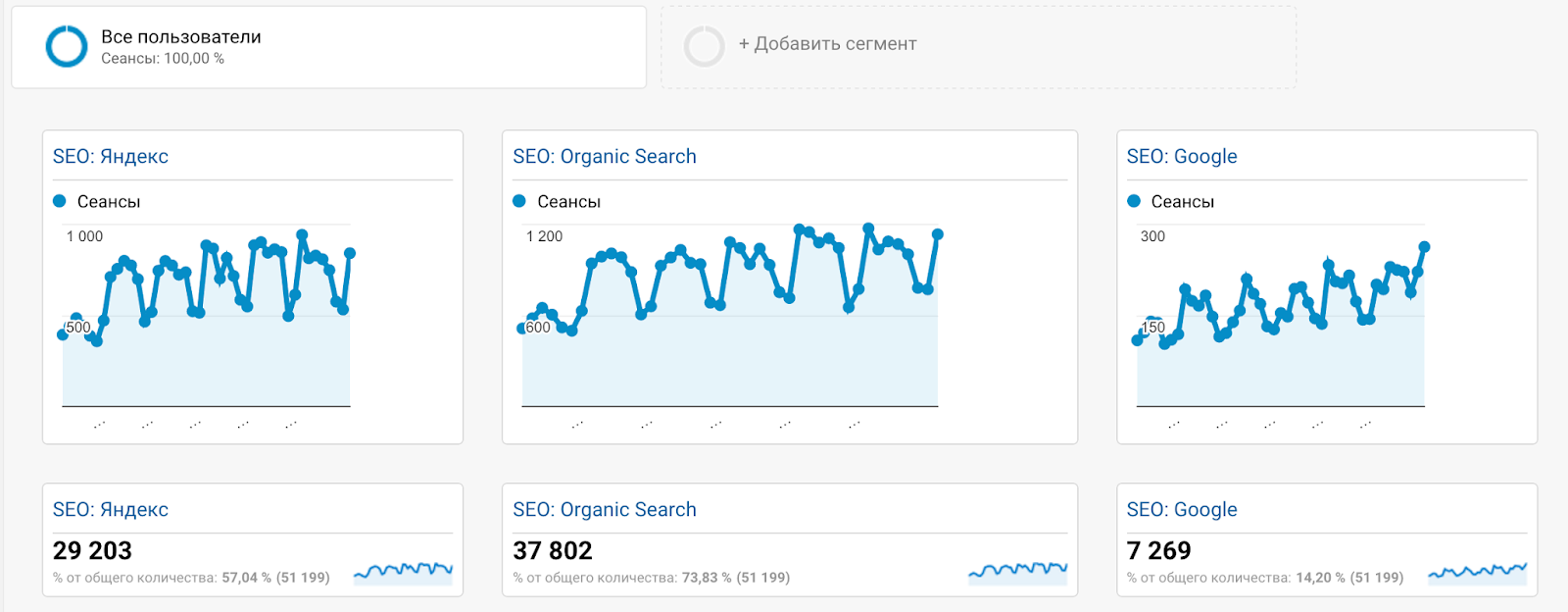The width and height of the screenshot is (1568, 612).
Task: Click the blue Сеансы legend dot in SEO: Яндекс chart
Action: [x=61, y=201]
